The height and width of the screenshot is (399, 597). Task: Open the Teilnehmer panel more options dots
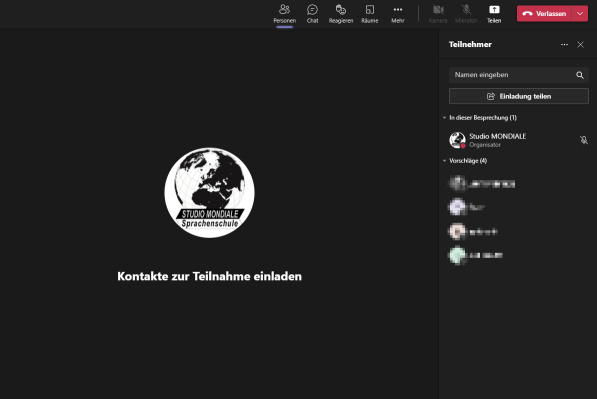tap(564, 45)
